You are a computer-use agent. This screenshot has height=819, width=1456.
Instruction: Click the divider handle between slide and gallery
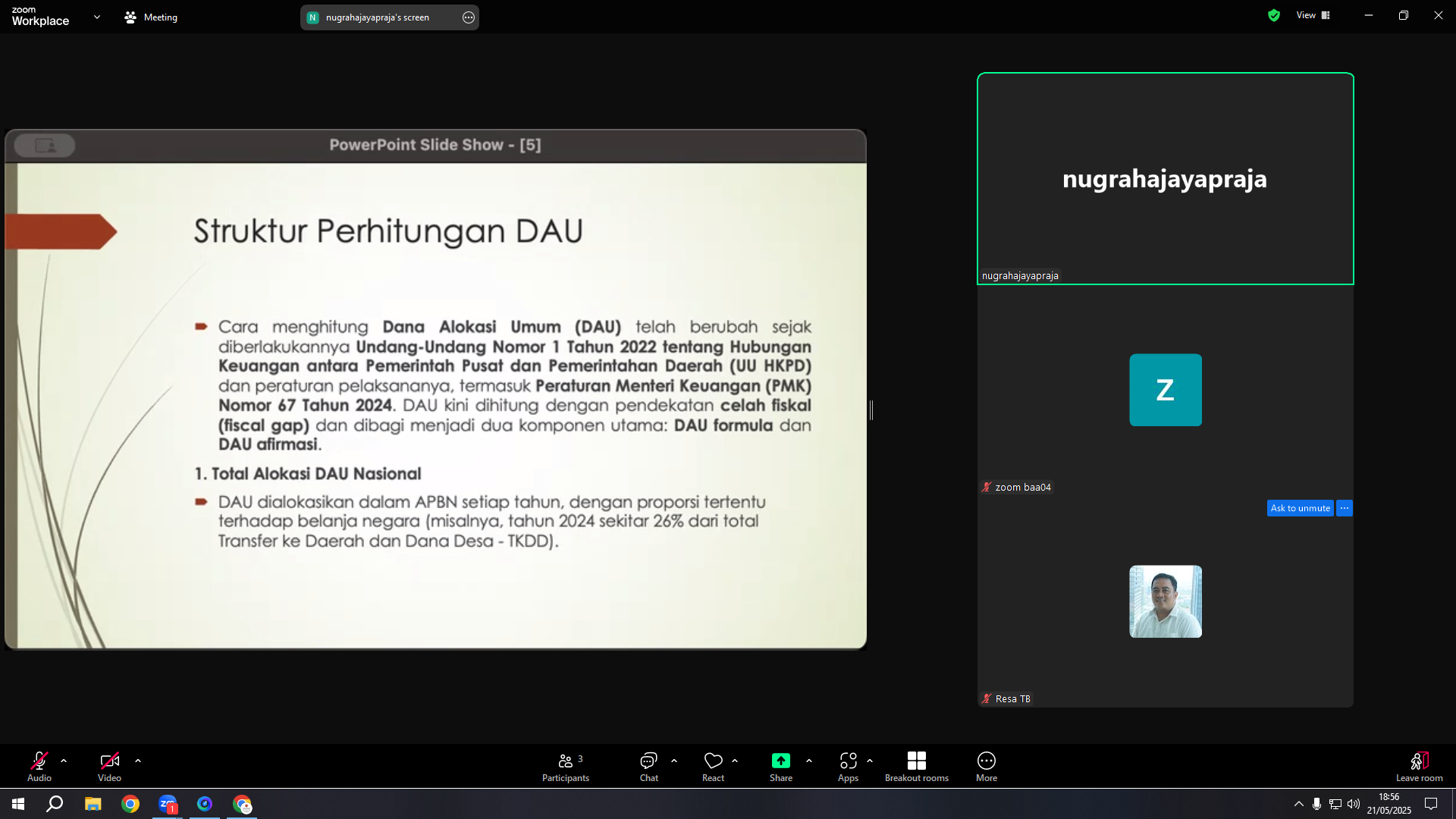tap(871, 410)
